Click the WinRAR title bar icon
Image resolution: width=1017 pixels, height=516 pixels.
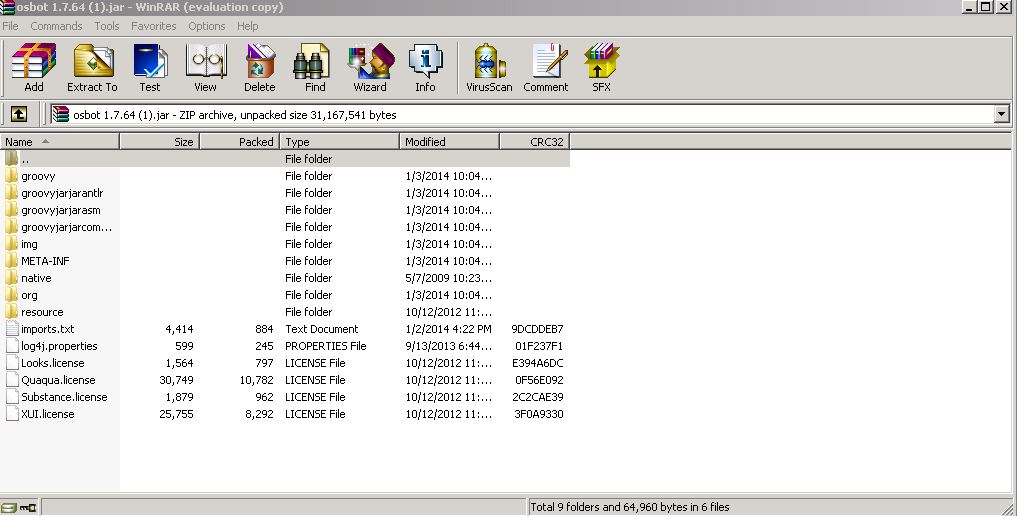coord(7,7)
